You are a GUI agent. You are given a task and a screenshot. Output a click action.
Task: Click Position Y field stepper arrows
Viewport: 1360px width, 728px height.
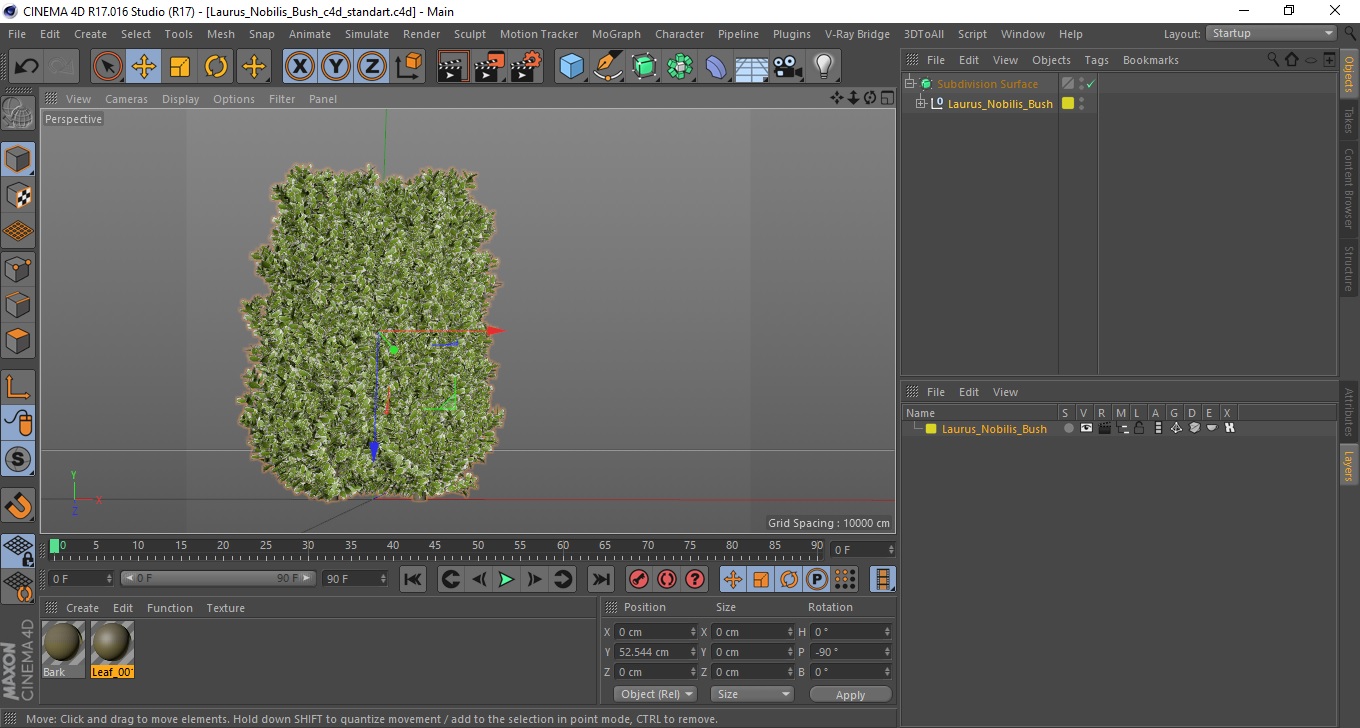[693, 652]
